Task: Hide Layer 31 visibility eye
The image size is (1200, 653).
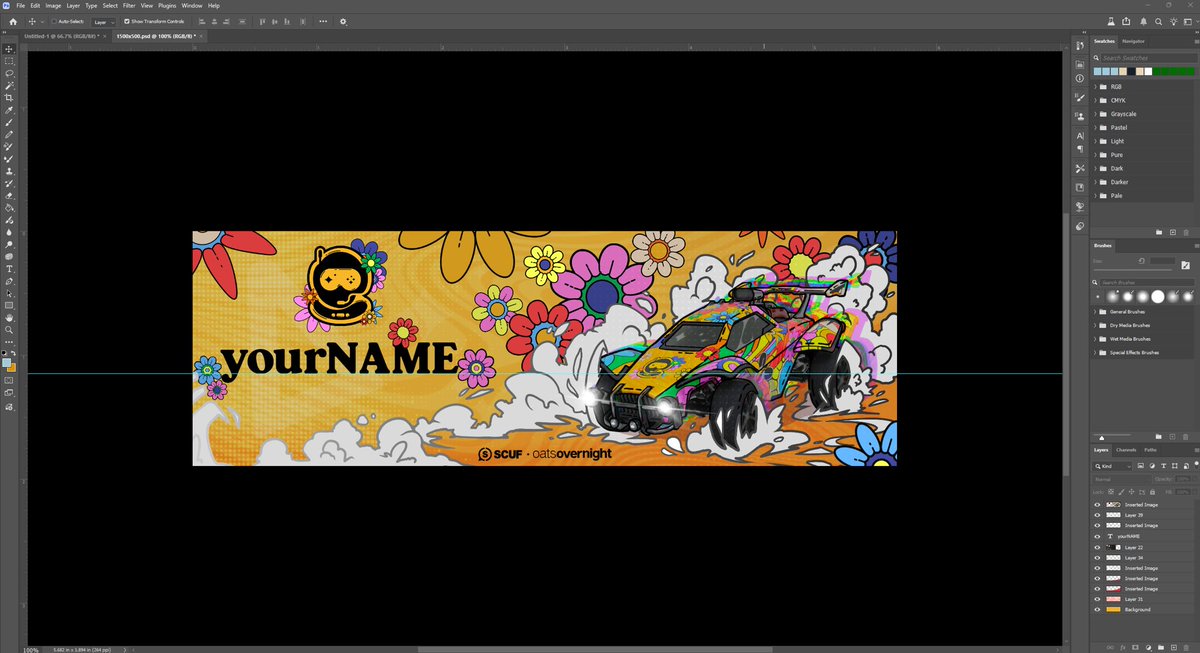Action: point(1097,599)
